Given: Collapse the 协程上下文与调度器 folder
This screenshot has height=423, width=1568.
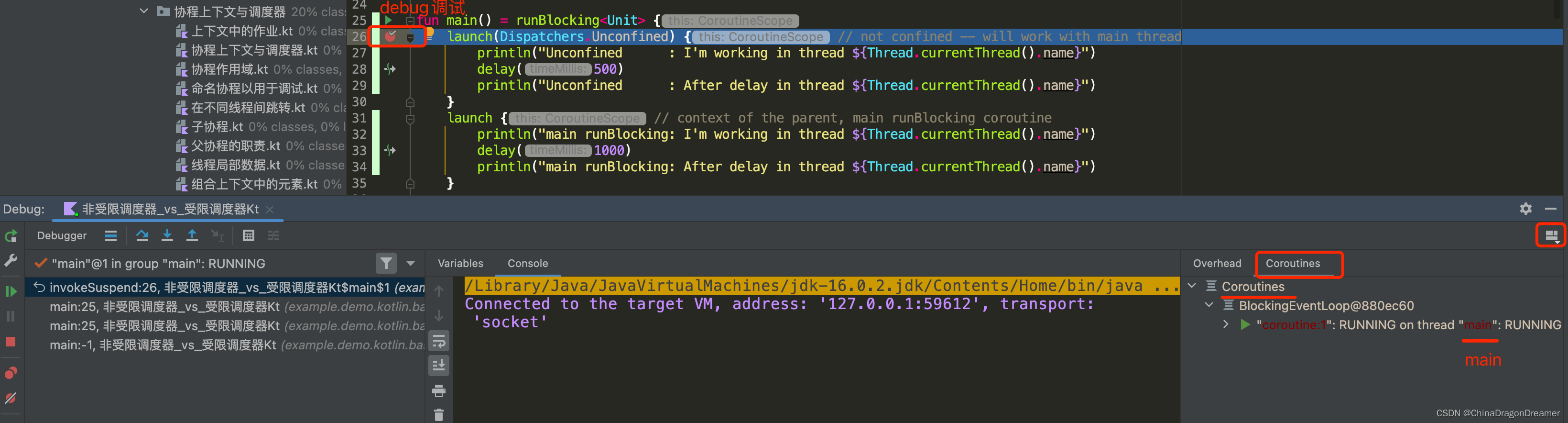Looking at the screenshot, I should 143,11.
